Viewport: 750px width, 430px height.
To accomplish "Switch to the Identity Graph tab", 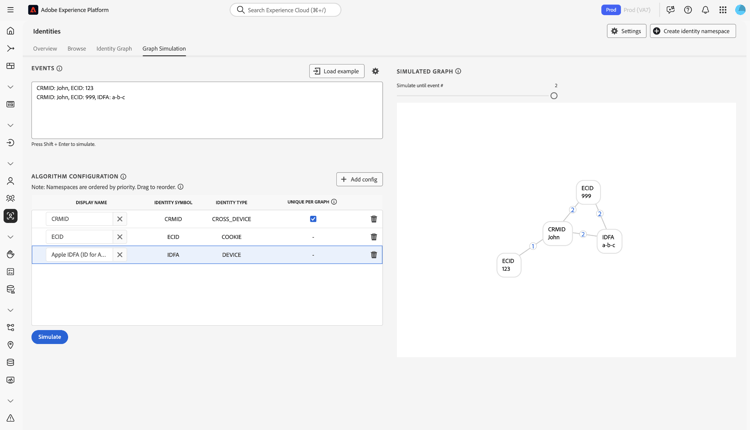I will point(114,48).
